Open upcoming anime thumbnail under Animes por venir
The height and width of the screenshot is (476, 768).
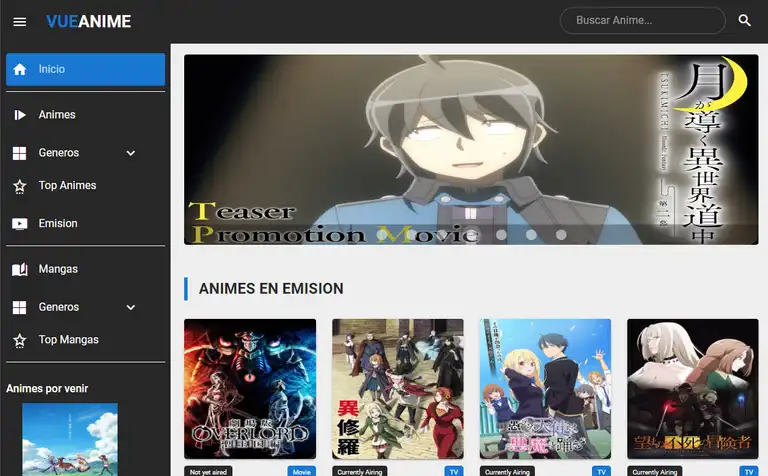coord(70,439)
